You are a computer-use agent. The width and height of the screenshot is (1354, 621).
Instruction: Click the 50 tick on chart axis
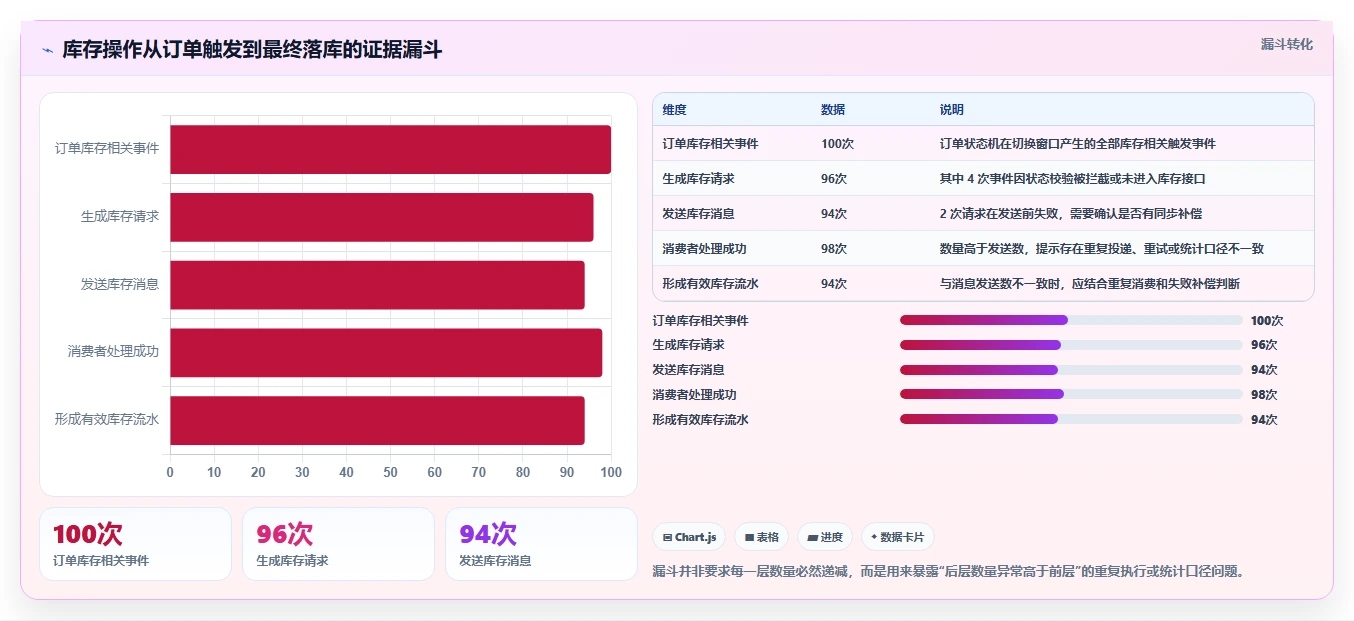pos(390,473)
